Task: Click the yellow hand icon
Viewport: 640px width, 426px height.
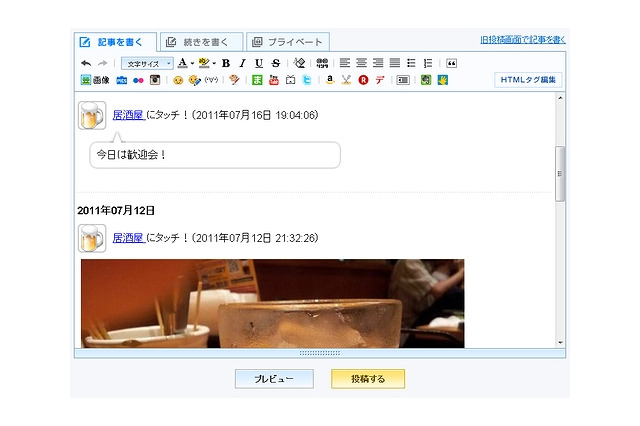Action: [443, 80]
